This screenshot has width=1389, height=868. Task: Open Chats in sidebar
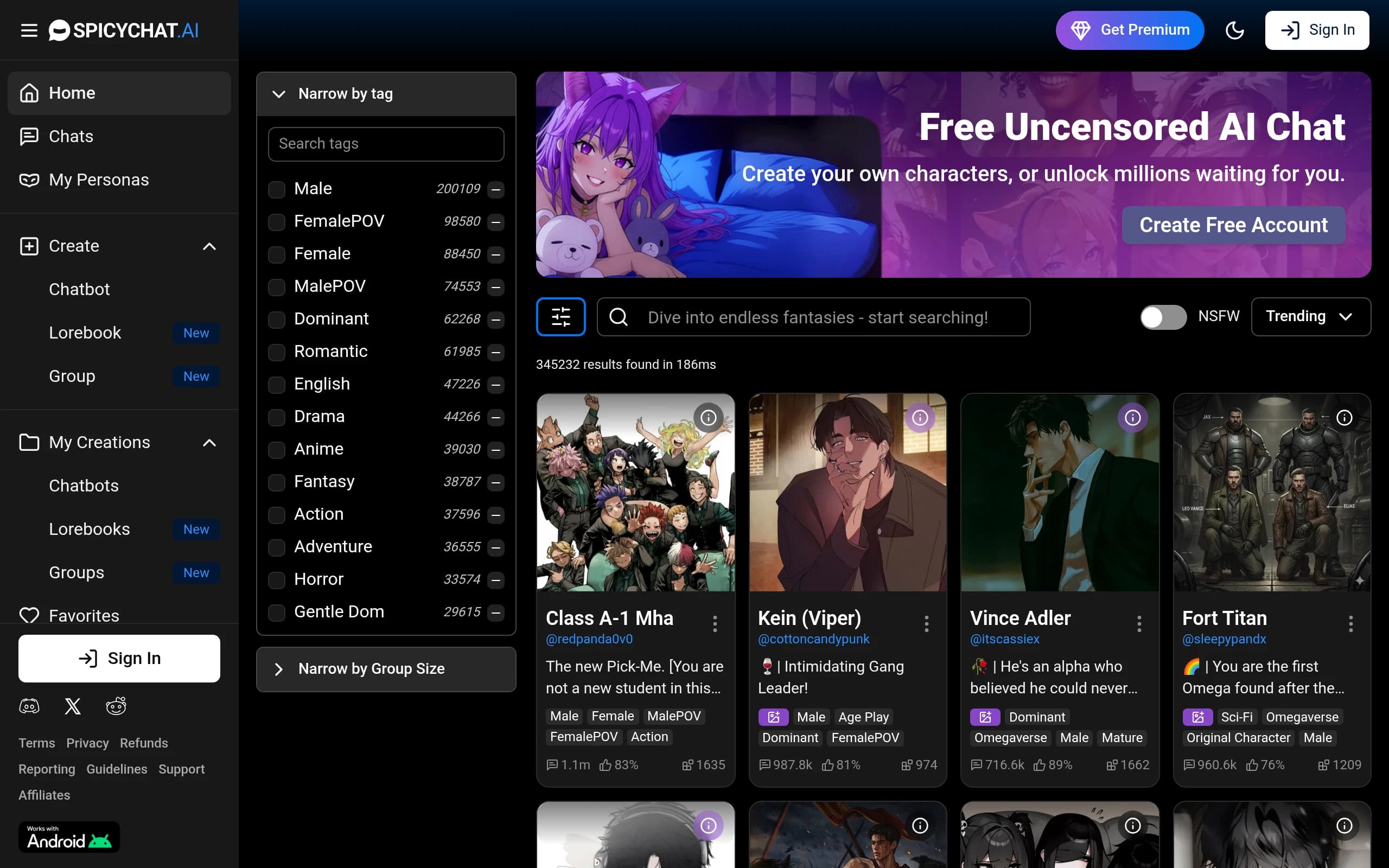(x=119, y=137)
